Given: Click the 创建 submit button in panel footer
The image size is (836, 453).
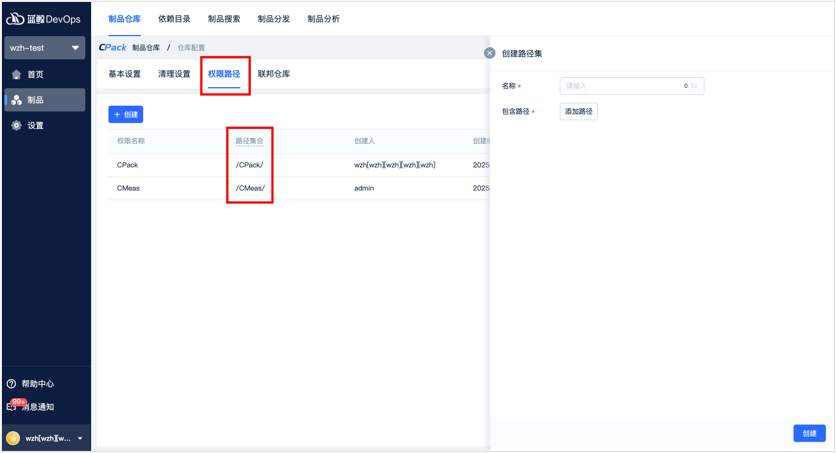Looking at the screenshot, I should click(809, 433).
